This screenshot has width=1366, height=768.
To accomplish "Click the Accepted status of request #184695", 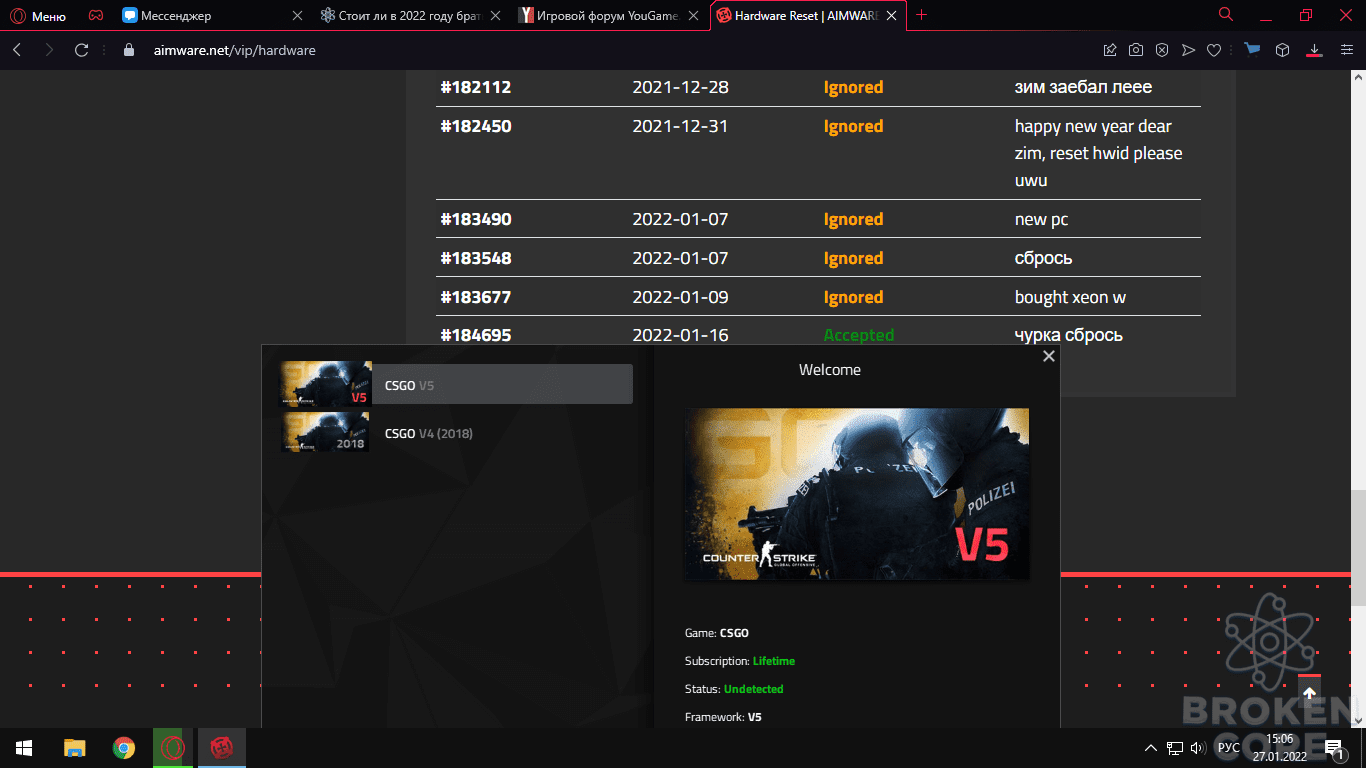I will pyautogui.click(x=859, y=335).
